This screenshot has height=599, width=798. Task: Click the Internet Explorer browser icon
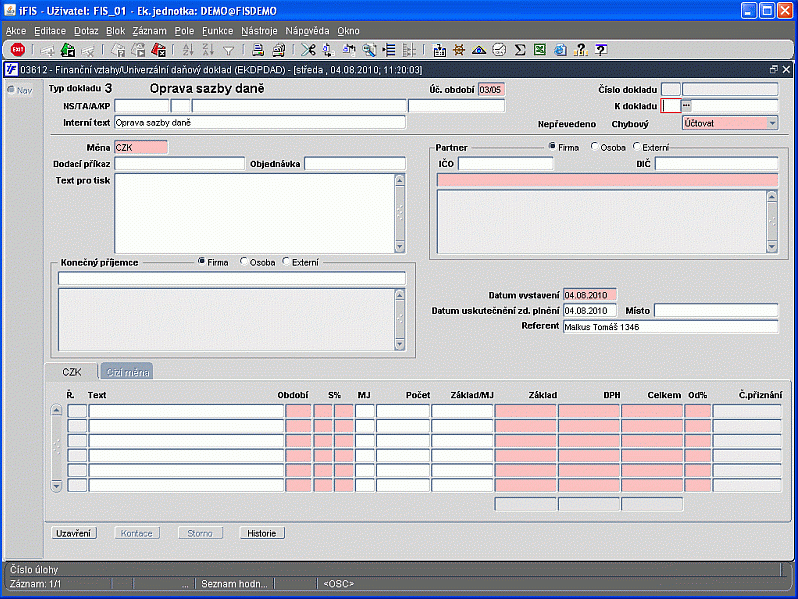[560, 50]
